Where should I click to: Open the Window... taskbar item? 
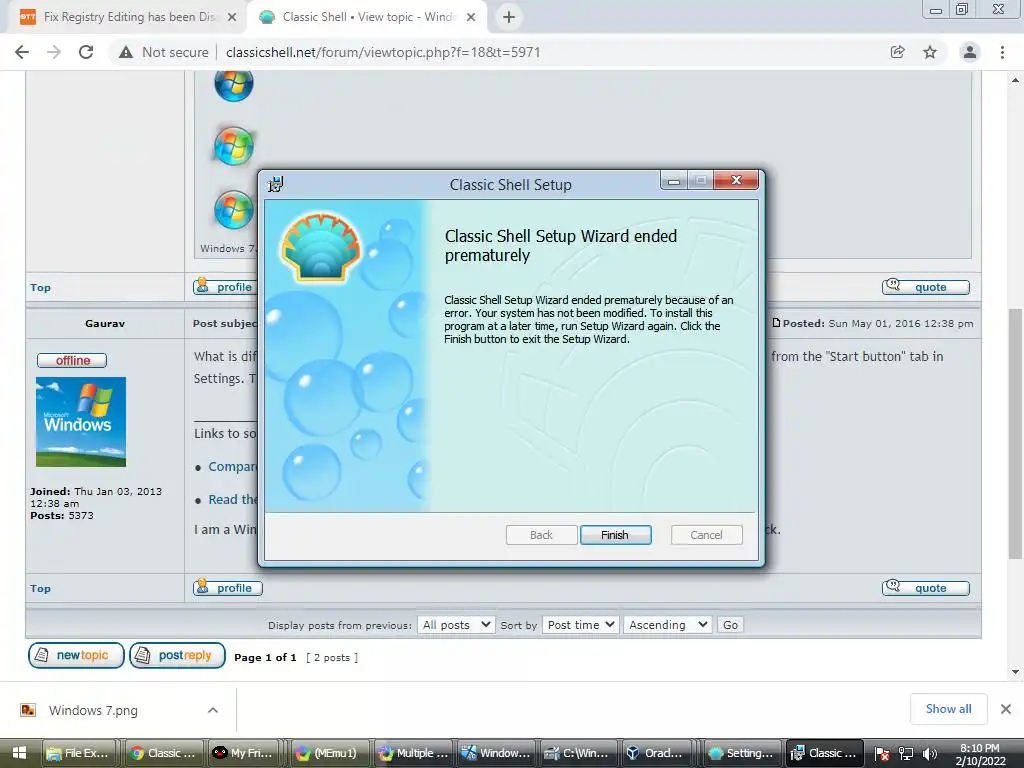pos(496,753)
